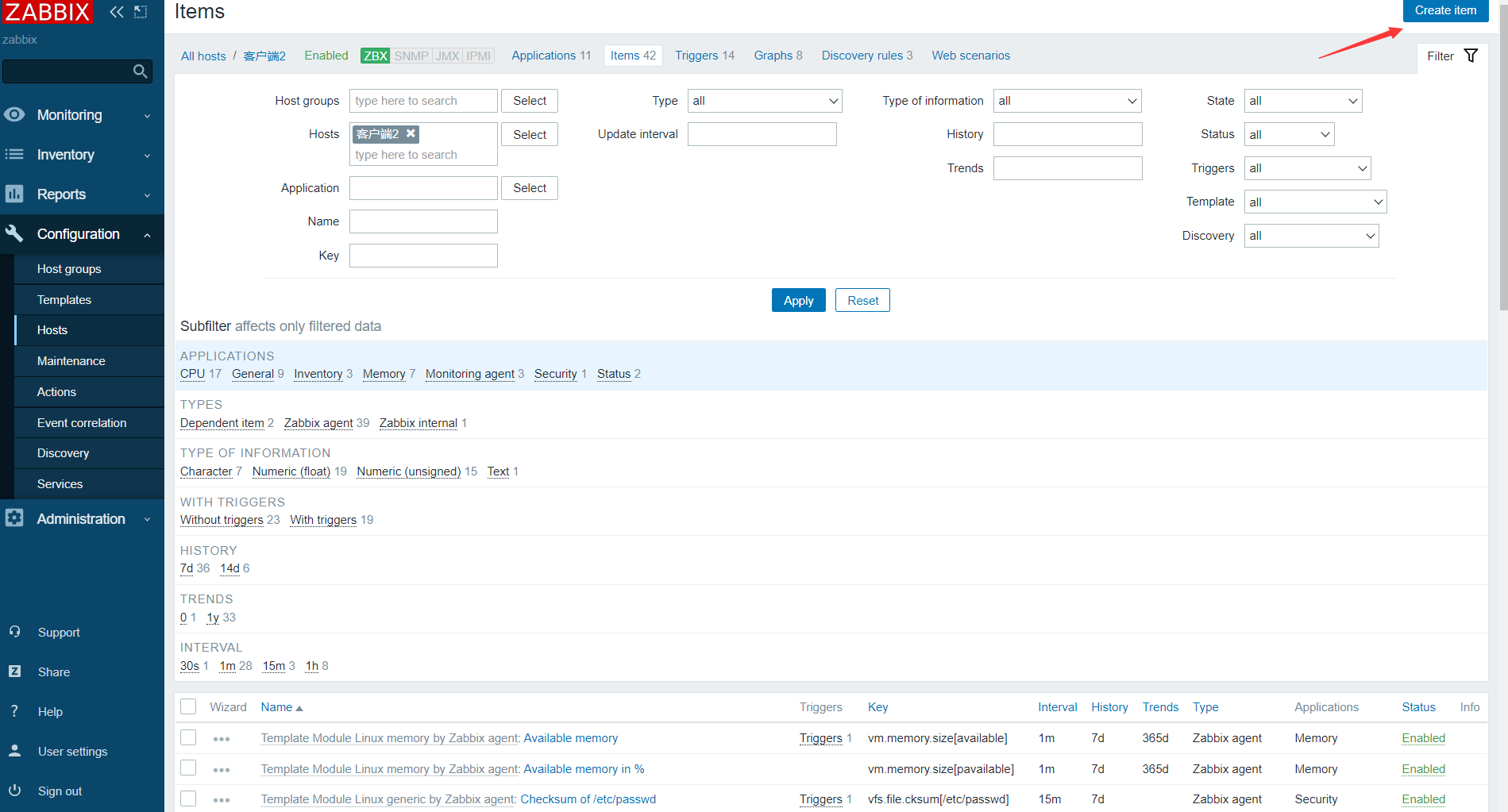This screenshot has height=812, width=1508.
Task: Collapse the sidebar with double-chevron icon
Action: [x=117, y=12]
